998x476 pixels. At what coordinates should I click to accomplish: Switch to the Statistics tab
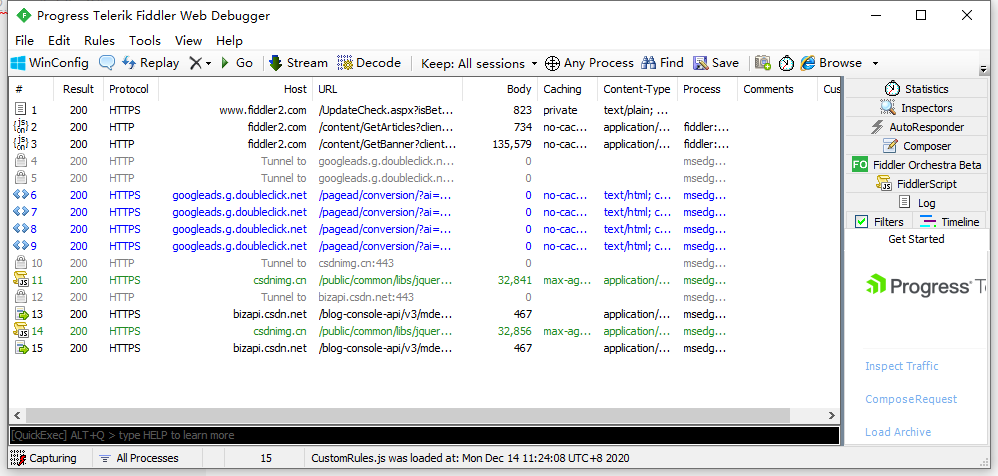[x=917, y=88]
